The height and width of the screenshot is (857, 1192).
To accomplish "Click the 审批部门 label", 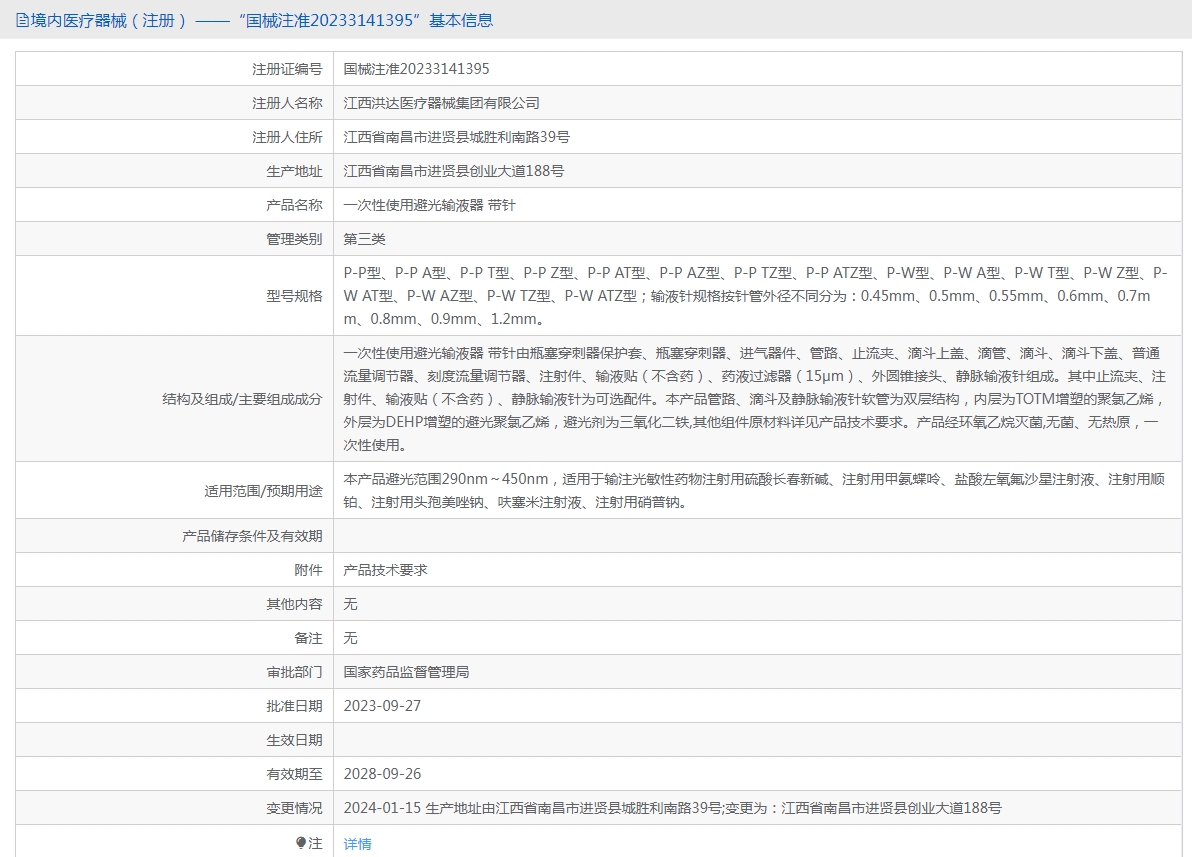I will [x=294, y=672].
